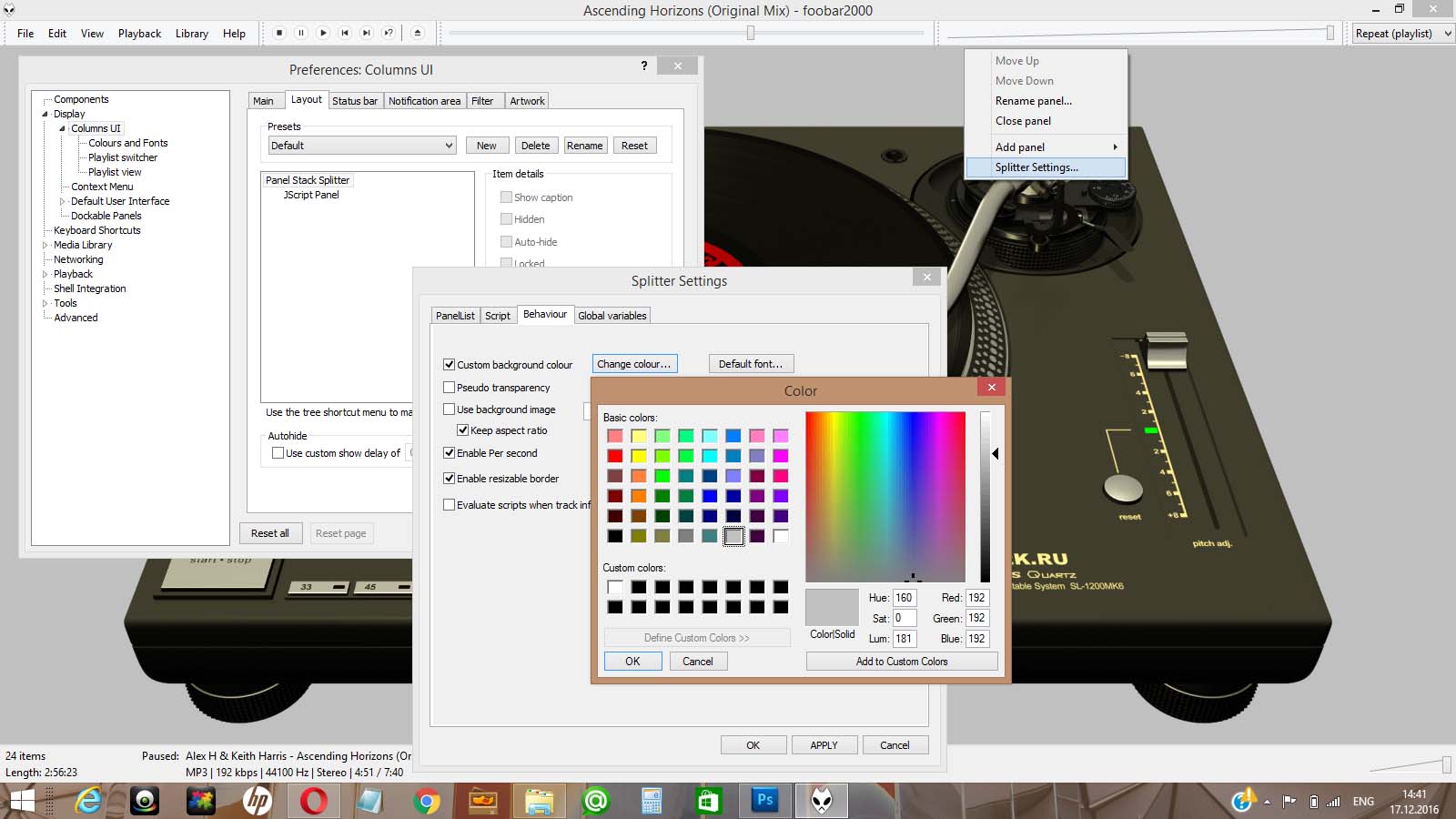Click the Stop playback button
This screenshot has width=1456, height=819.
pos(279,33)
